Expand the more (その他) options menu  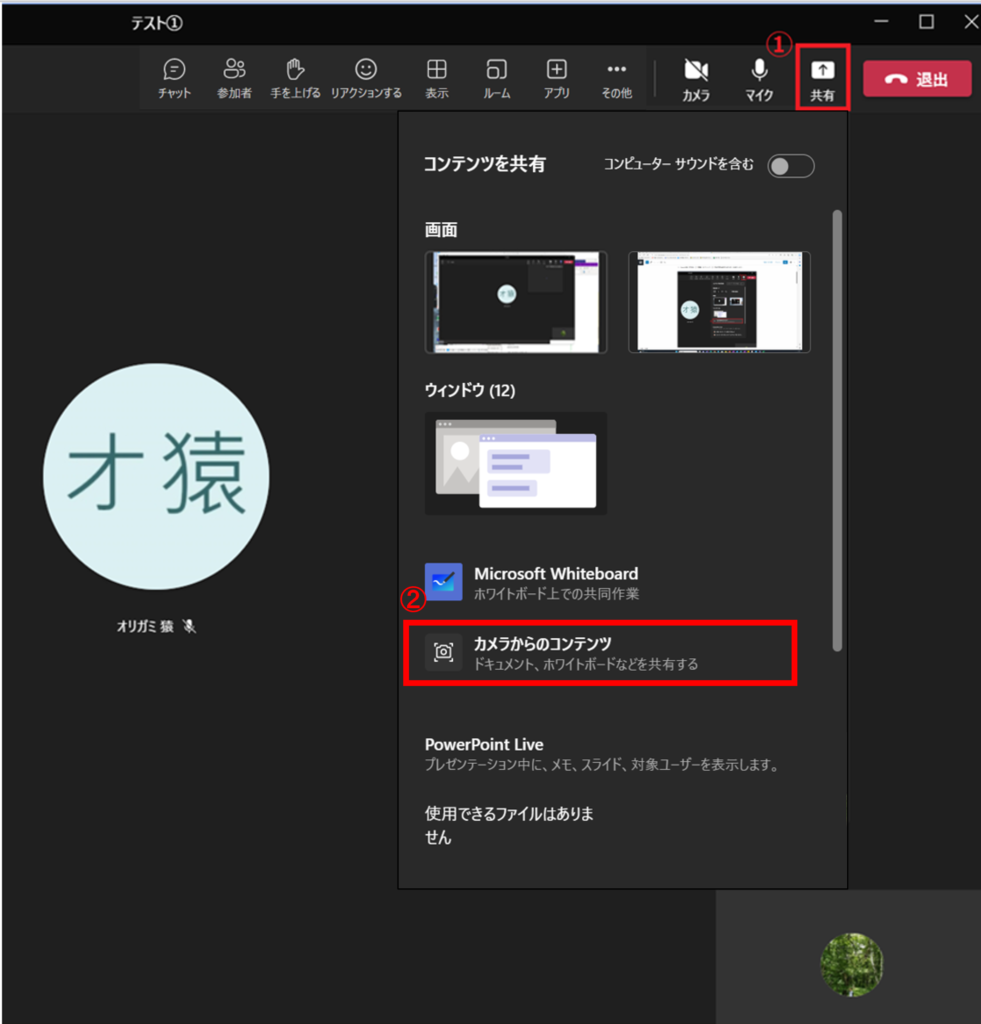point(616,79)
